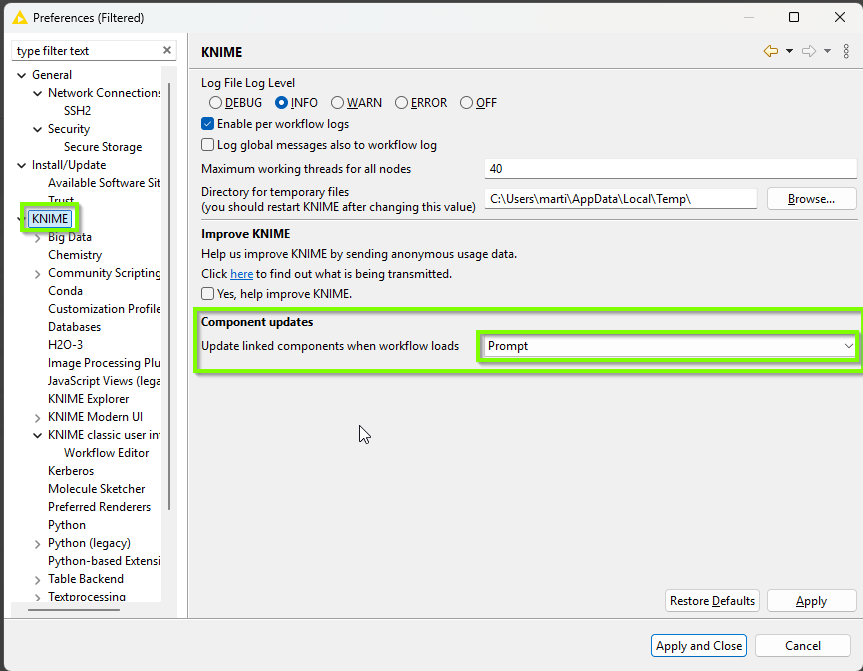The image size is (863, 671).
Task: Select Workflow Editor in preferences tree
Action: [106, 453]
